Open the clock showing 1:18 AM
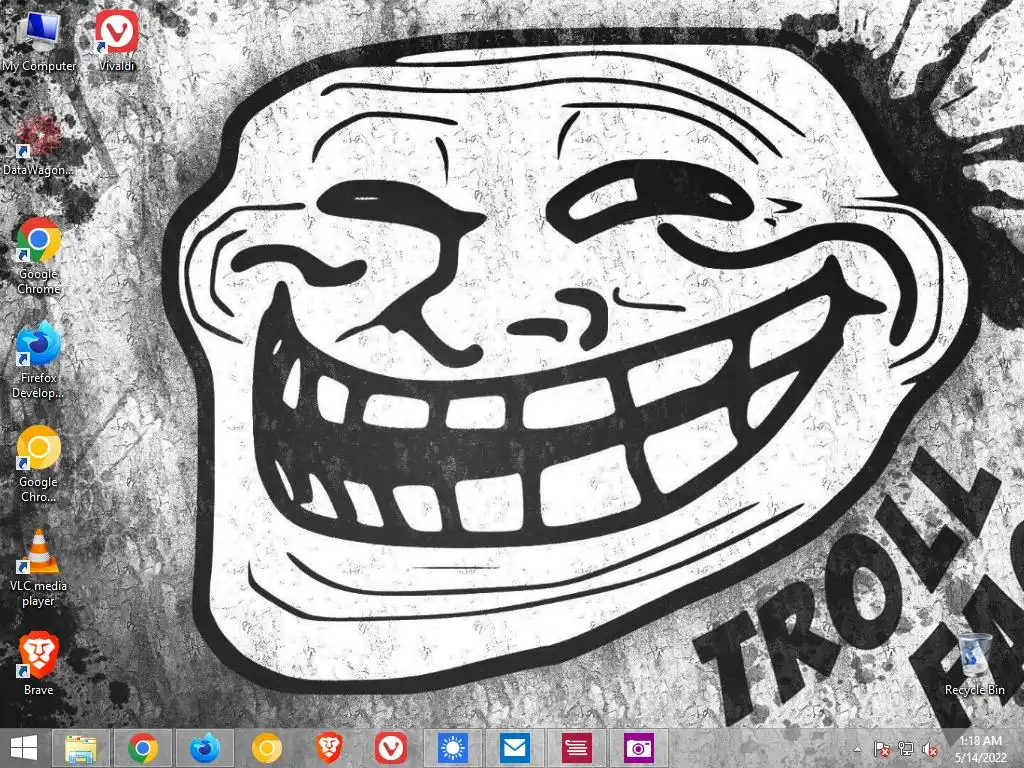The width and height of the screenshot is (1024, 768). point(980,749)
